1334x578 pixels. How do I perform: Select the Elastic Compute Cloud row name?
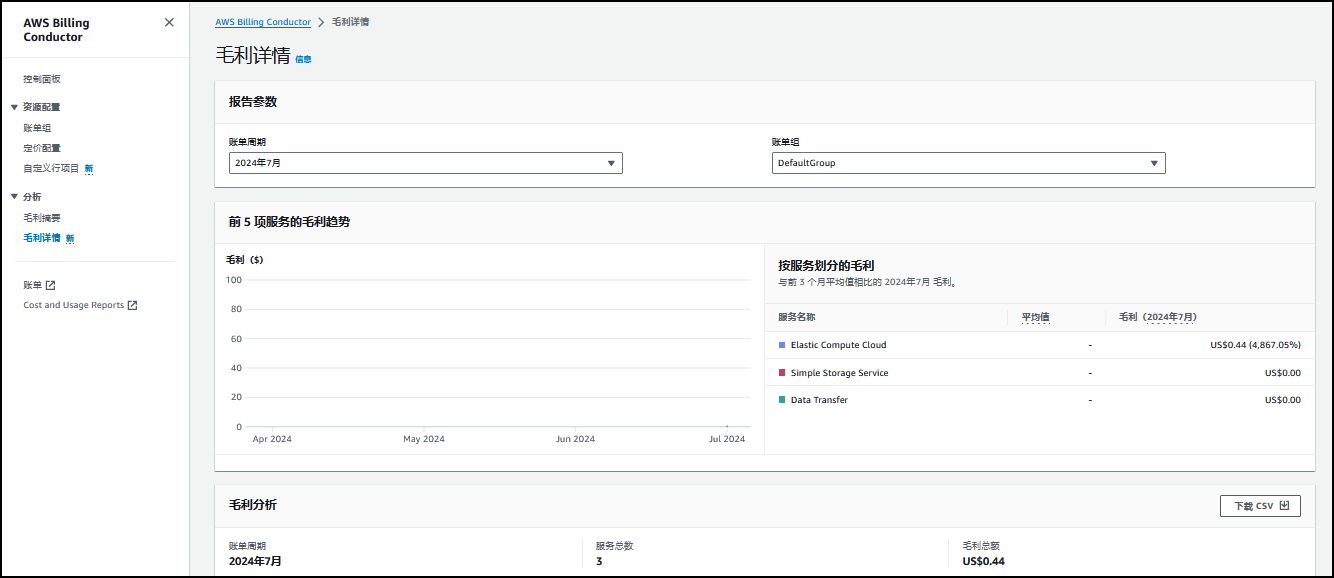tap(838, 345)
